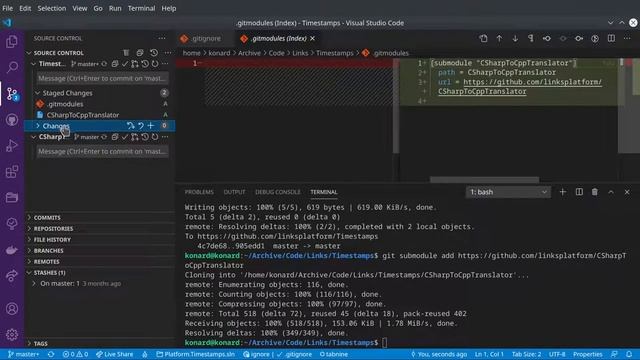This screenshot has height=360, width=640.
Task: Synchronize changes in Timest repository row
Action: coord(104,64)
